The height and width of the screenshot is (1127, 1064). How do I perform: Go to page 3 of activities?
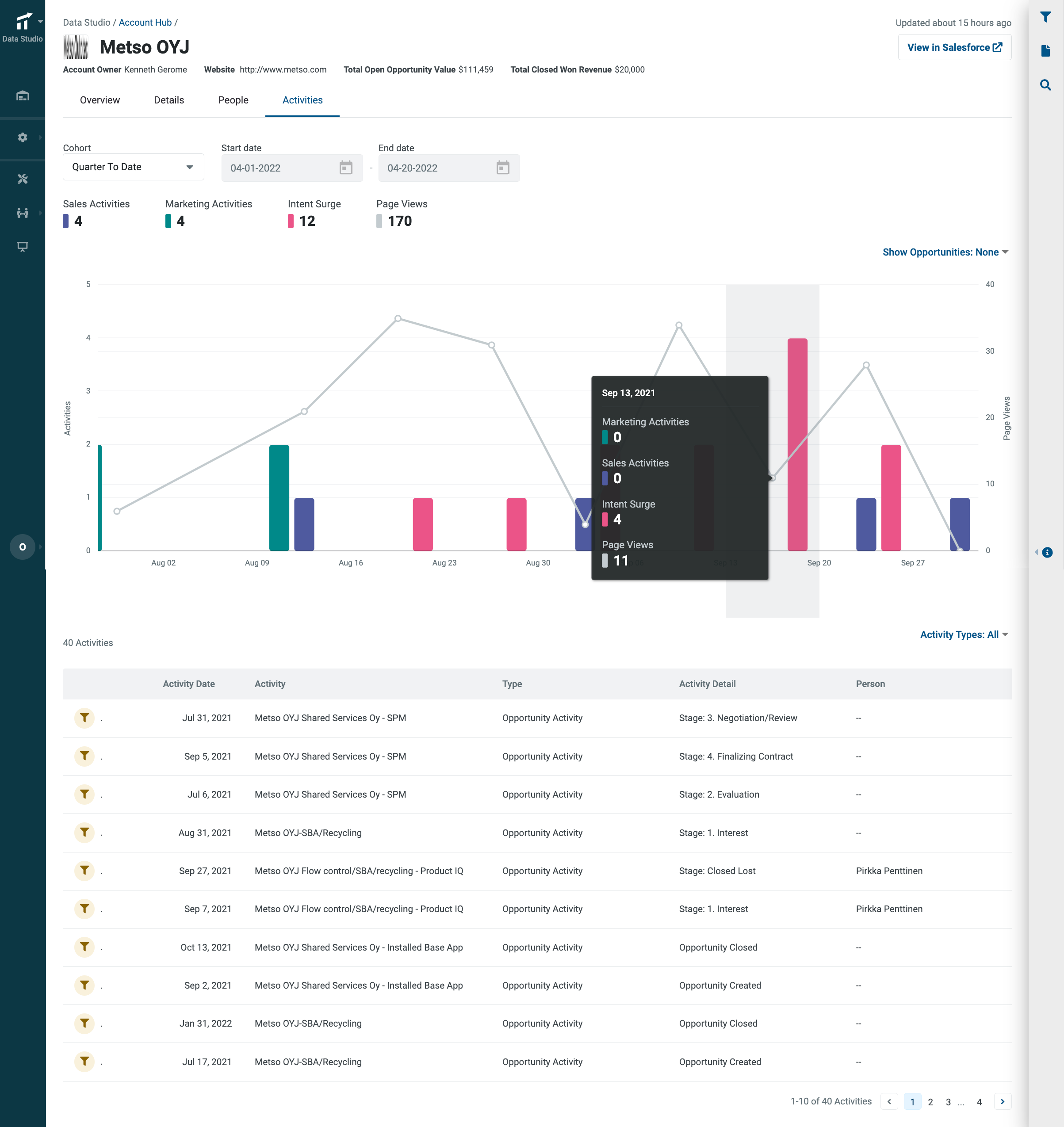pos(948,1101)
